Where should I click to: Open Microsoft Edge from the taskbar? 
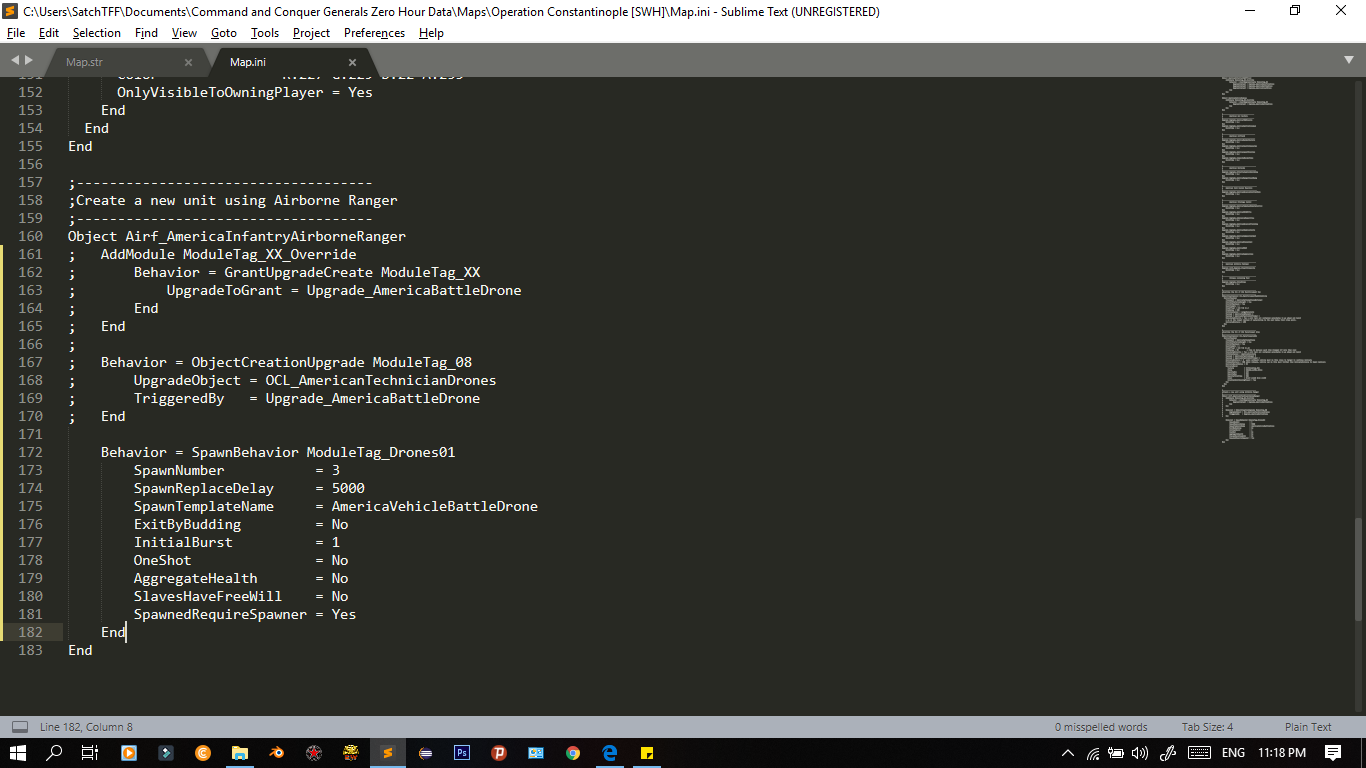point(610,753)
